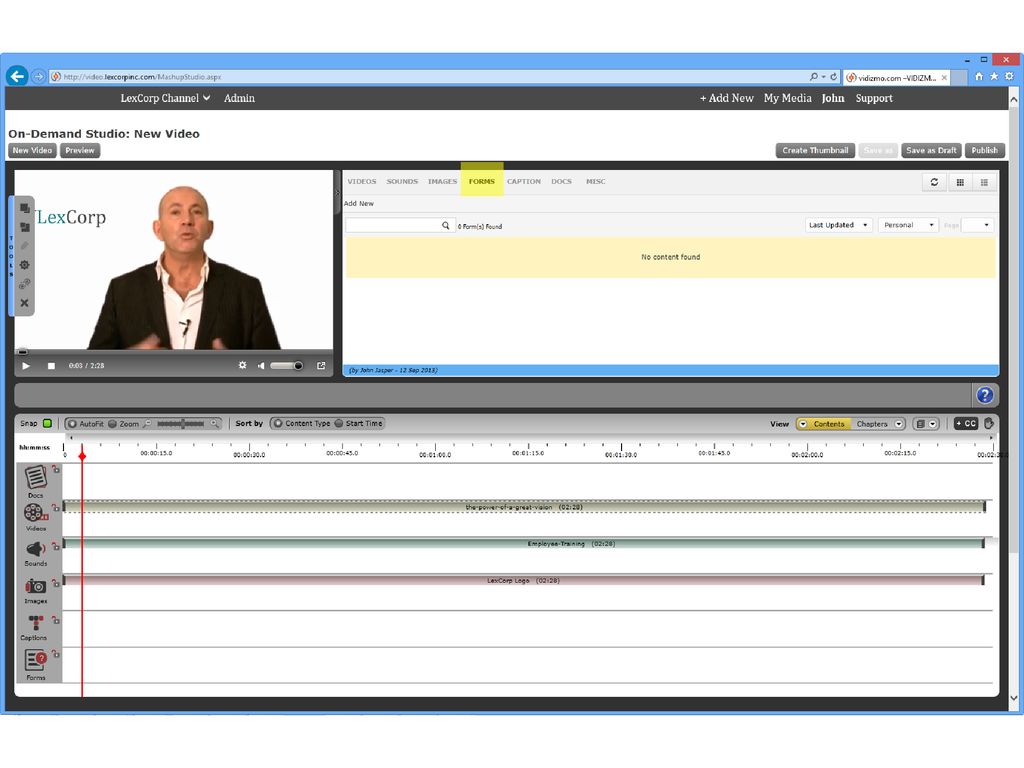Switch to the VIDEOS tab
Viewport: 1024px width, 768px height.
click(361, 182)
